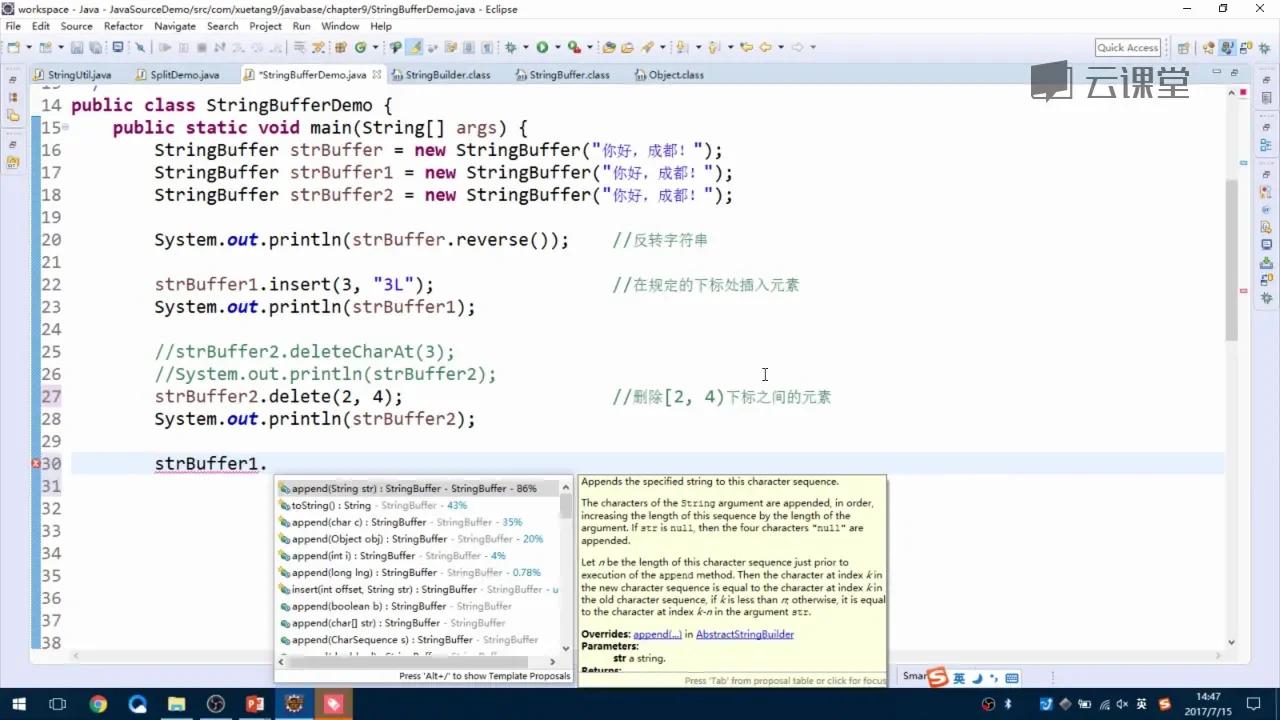Viewport: 1280px width, 720px height.
Task: Open the Refactor menu
Action: [123, 26]
